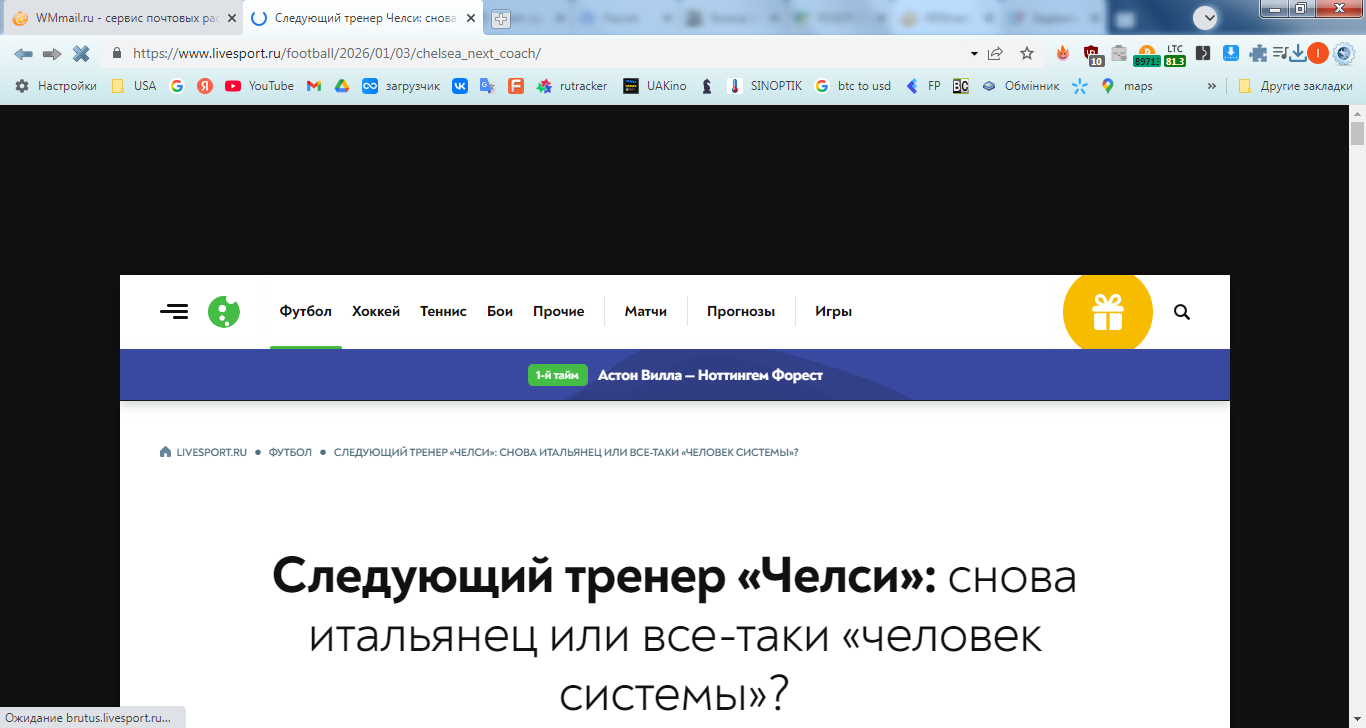The height and width of the screenshot is (728, 1366).
Task: Open the Астон Вилла – Ноттингем Форест match
Action: pyautogui.click(x=710, y=375)
